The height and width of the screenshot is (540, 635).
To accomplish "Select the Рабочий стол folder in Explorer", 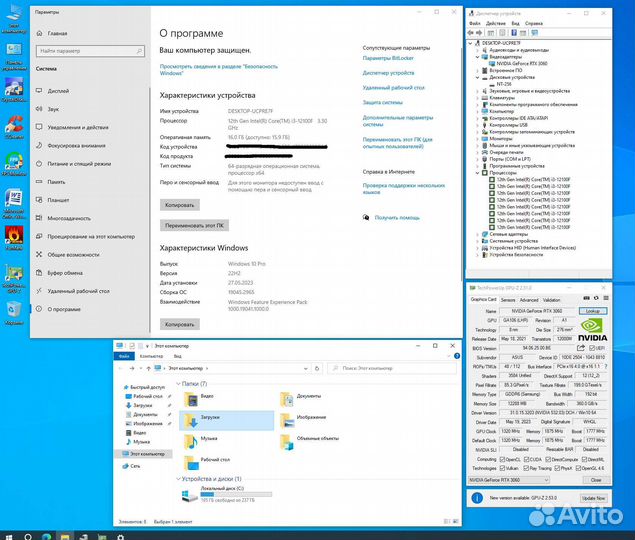I will pos(207,463).
